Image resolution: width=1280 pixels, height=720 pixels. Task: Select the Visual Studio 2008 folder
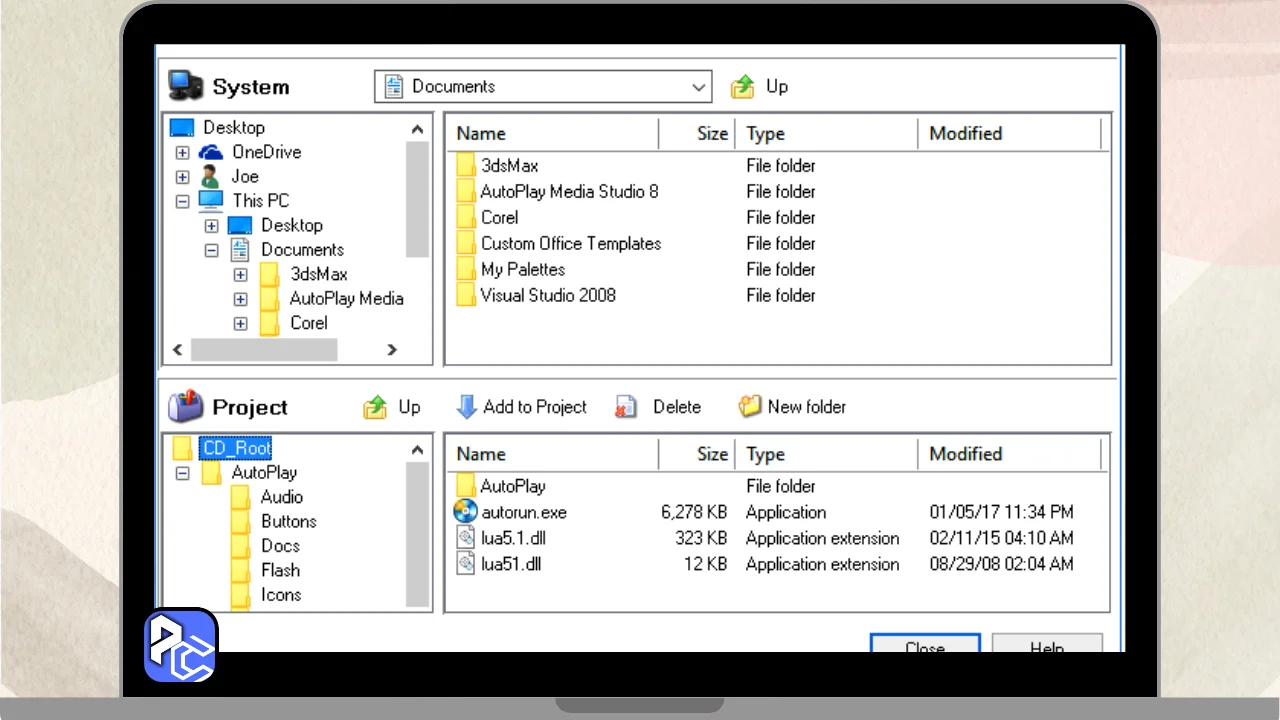tap(547, 295)
